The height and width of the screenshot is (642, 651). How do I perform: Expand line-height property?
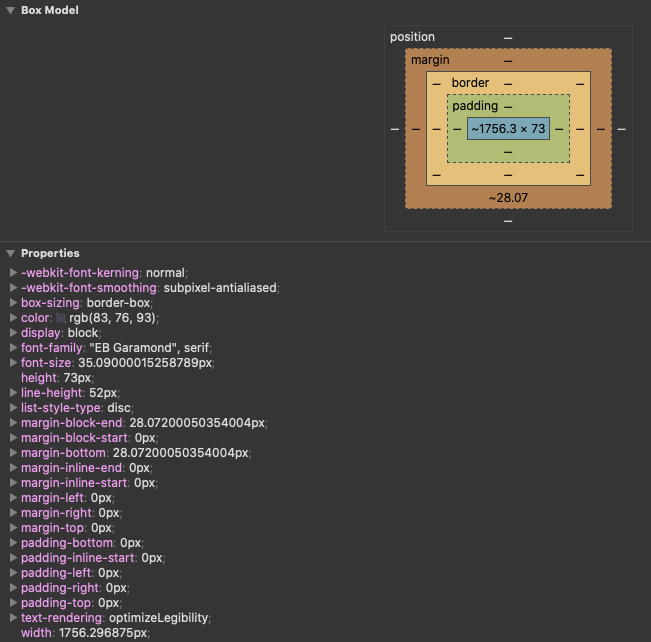click(x=13, y=392)
